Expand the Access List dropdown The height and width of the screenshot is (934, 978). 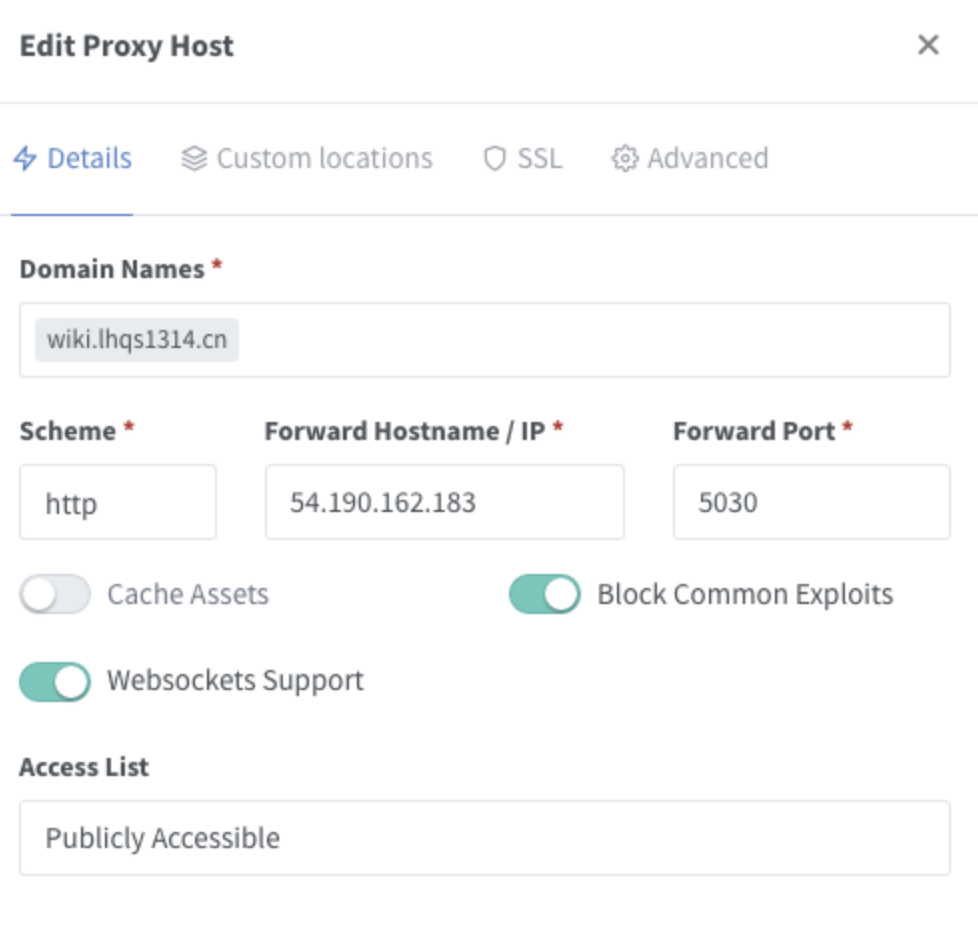pyautogui.click(x=484, y=838)
